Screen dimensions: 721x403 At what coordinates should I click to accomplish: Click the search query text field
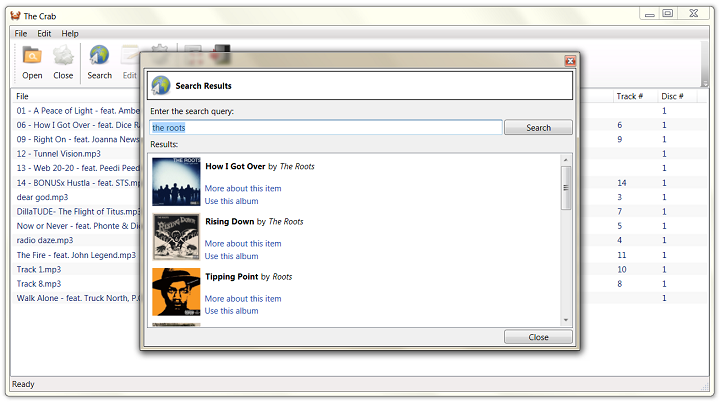[x=325, y=128]
